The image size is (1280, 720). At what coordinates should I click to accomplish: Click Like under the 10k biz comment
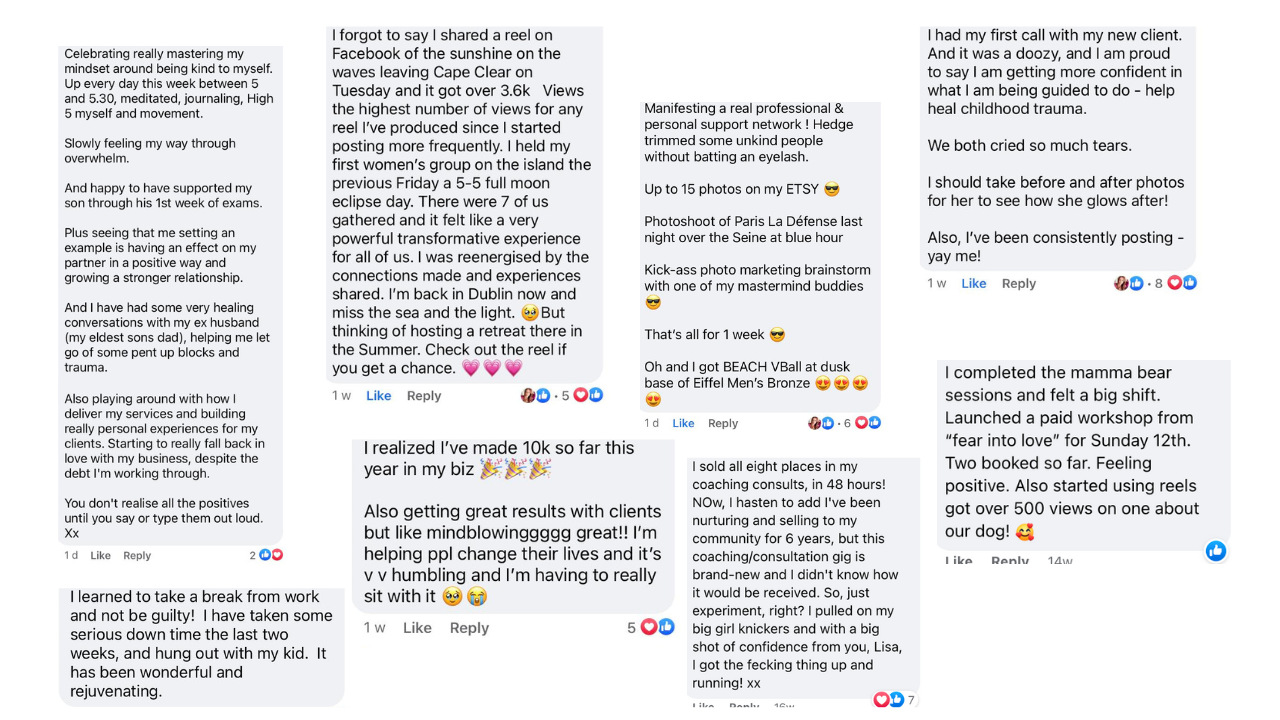417,628
